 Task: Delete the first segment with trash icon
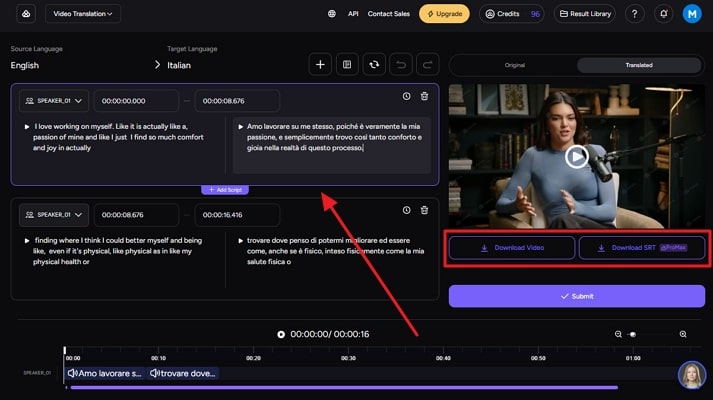click(x=424, y=96)
